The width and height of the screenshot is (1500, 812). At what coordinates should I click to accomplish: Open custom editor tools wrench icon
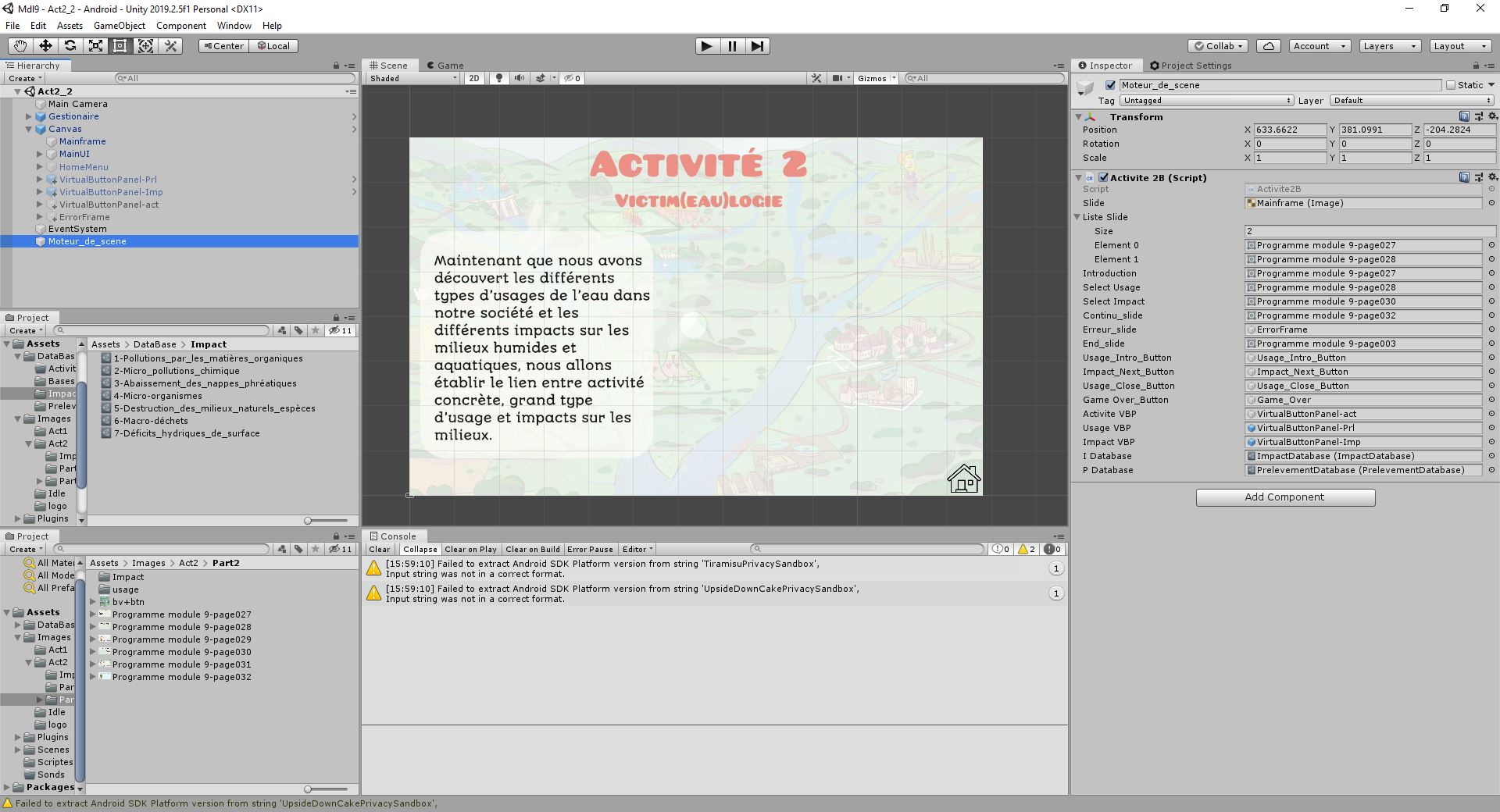(x=170, y=46)
